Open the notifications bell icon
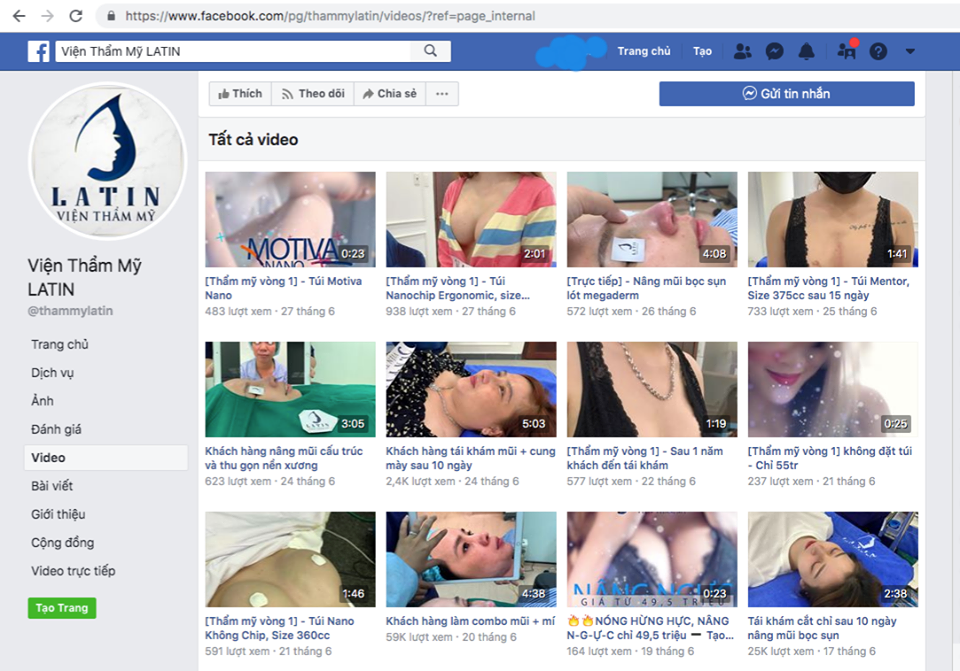The height and width of the screenshot is (671, 960). (x=806, y=51)
